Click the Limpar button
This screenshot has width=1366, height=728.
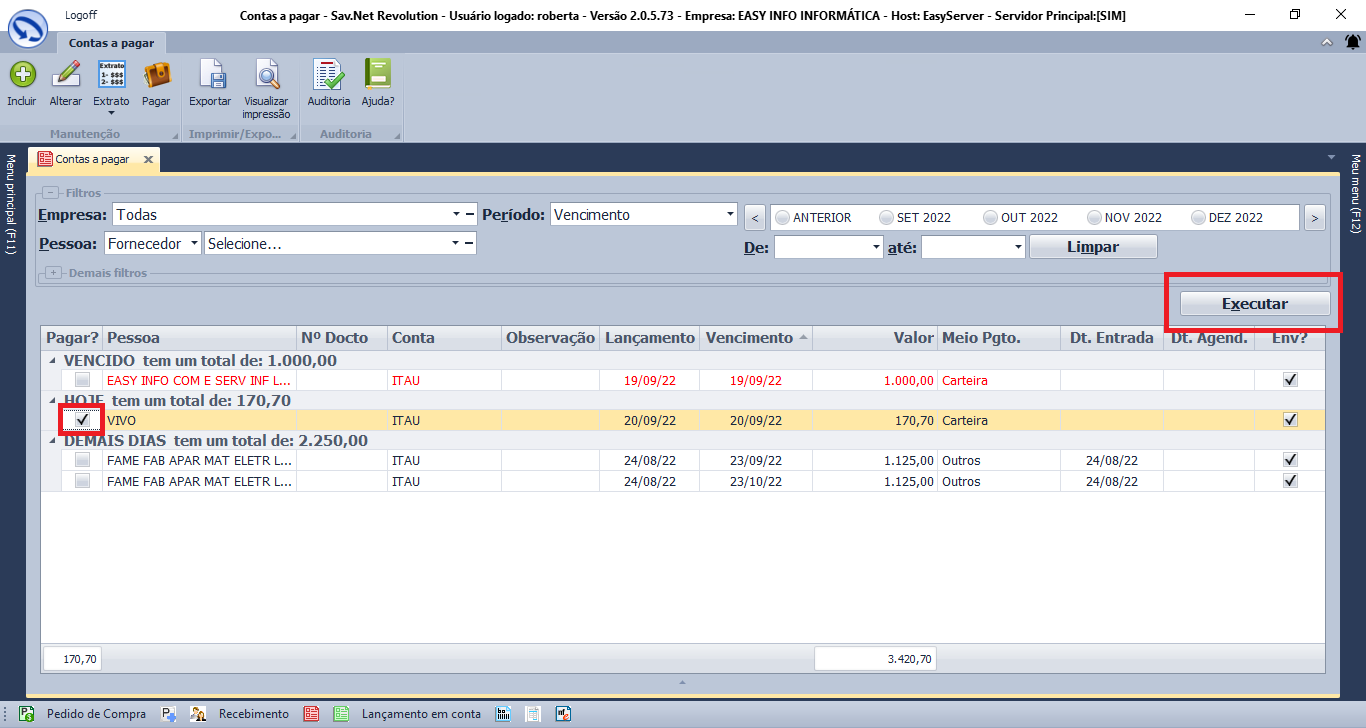point(1093,247)
